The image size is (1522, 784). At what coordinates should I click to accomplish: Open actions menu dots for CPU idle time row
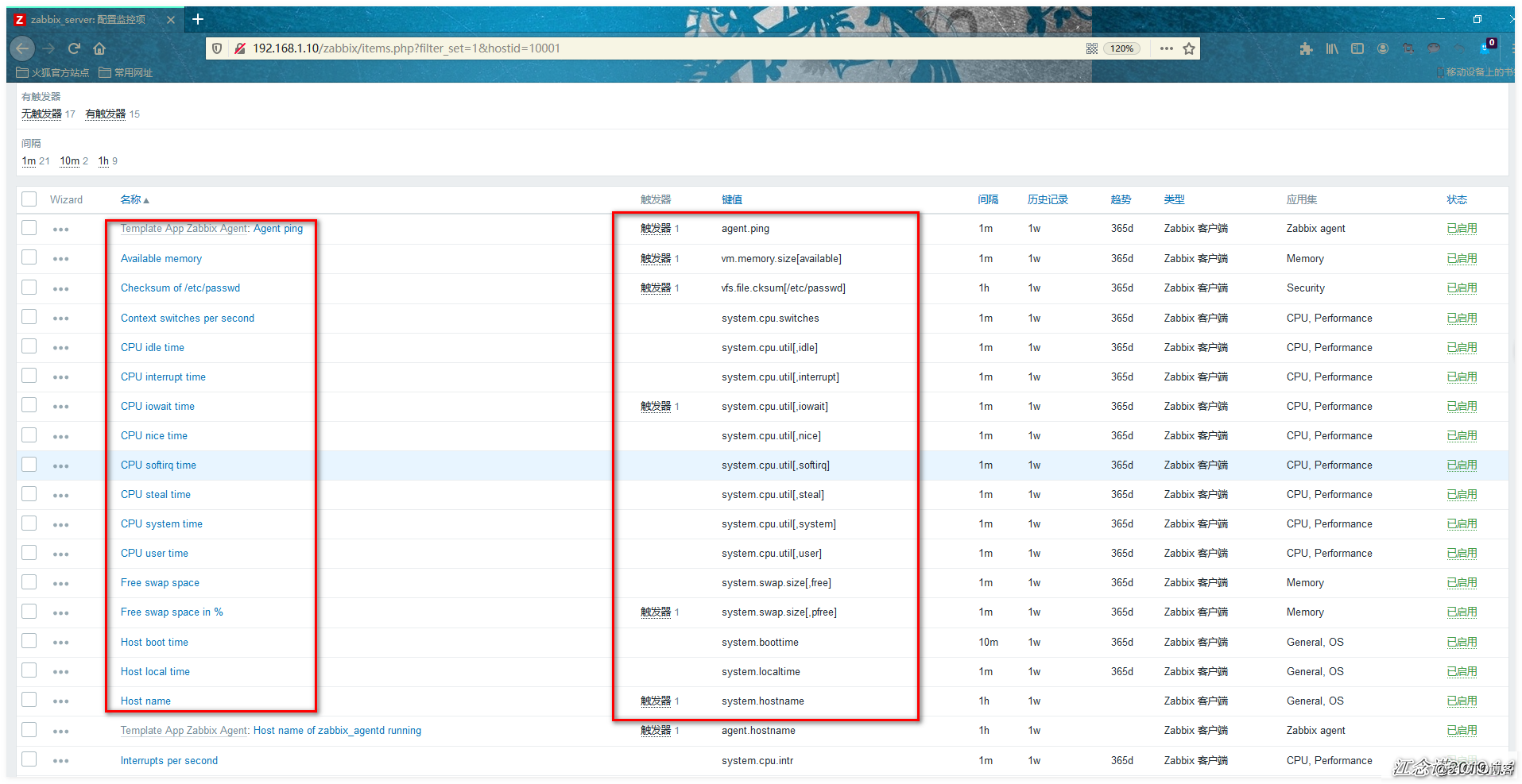pyautogui.click(x=61, y=348)
